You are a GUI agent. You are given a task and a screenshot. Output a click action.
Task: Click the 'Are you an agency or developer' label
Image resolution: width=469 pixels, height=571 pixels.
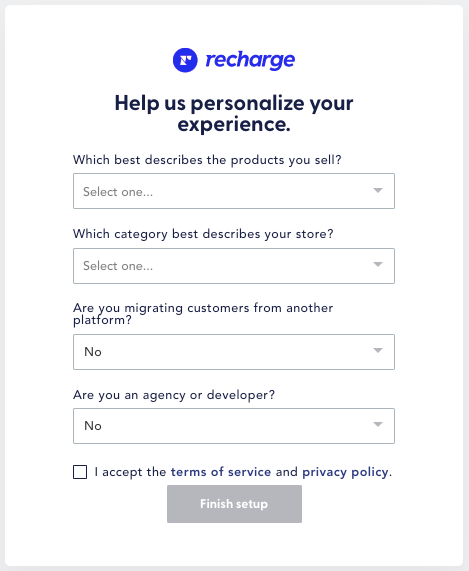point(174,395)
